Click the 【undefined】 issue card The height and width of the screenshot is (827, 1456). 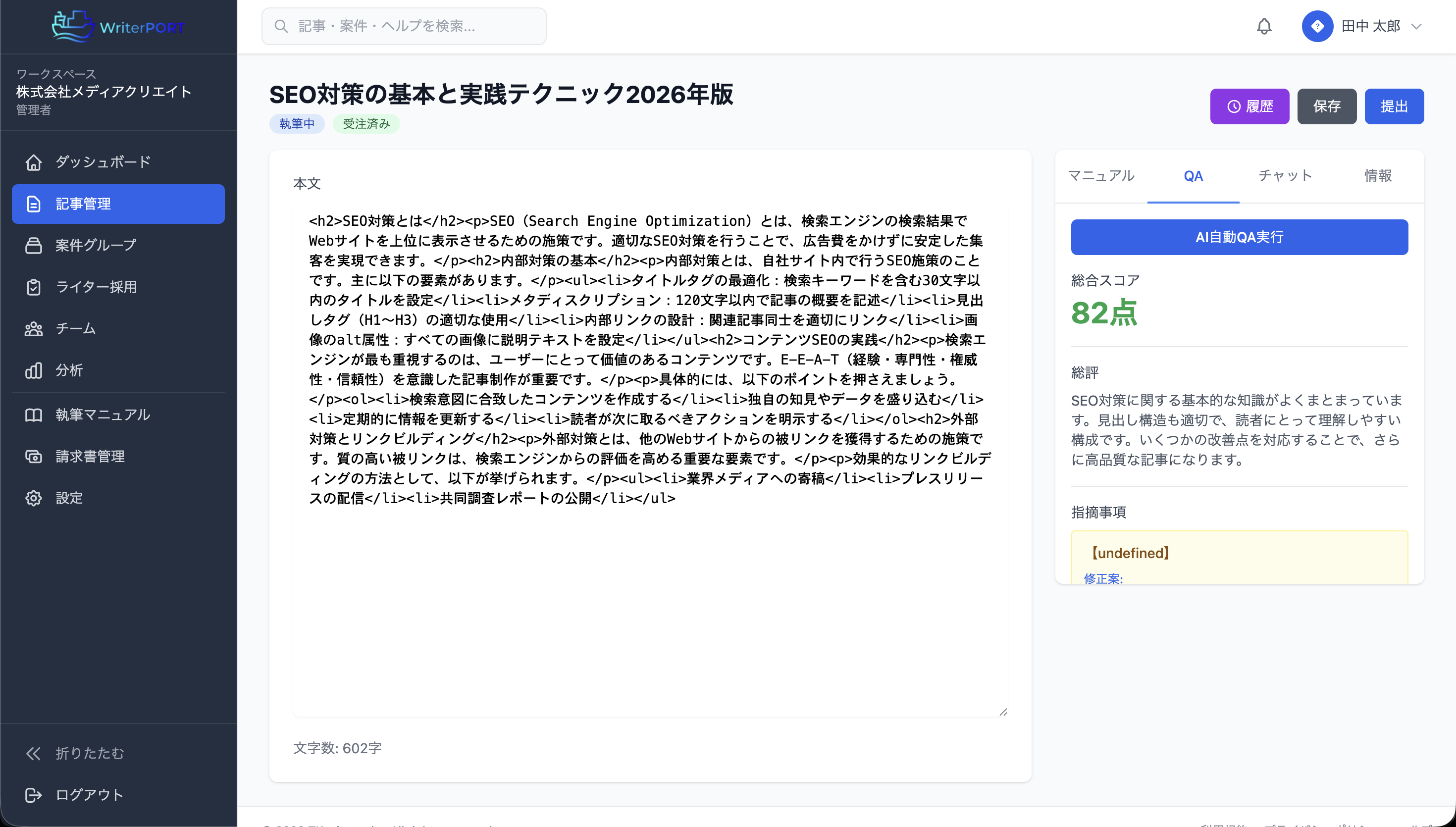point(1239,557)
